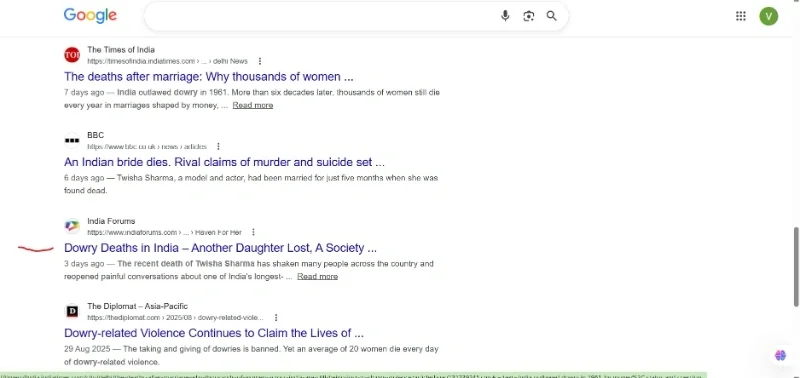The image size is (800, 378).
Task: Click the "BBC" source name
Action: pos(95,135)
